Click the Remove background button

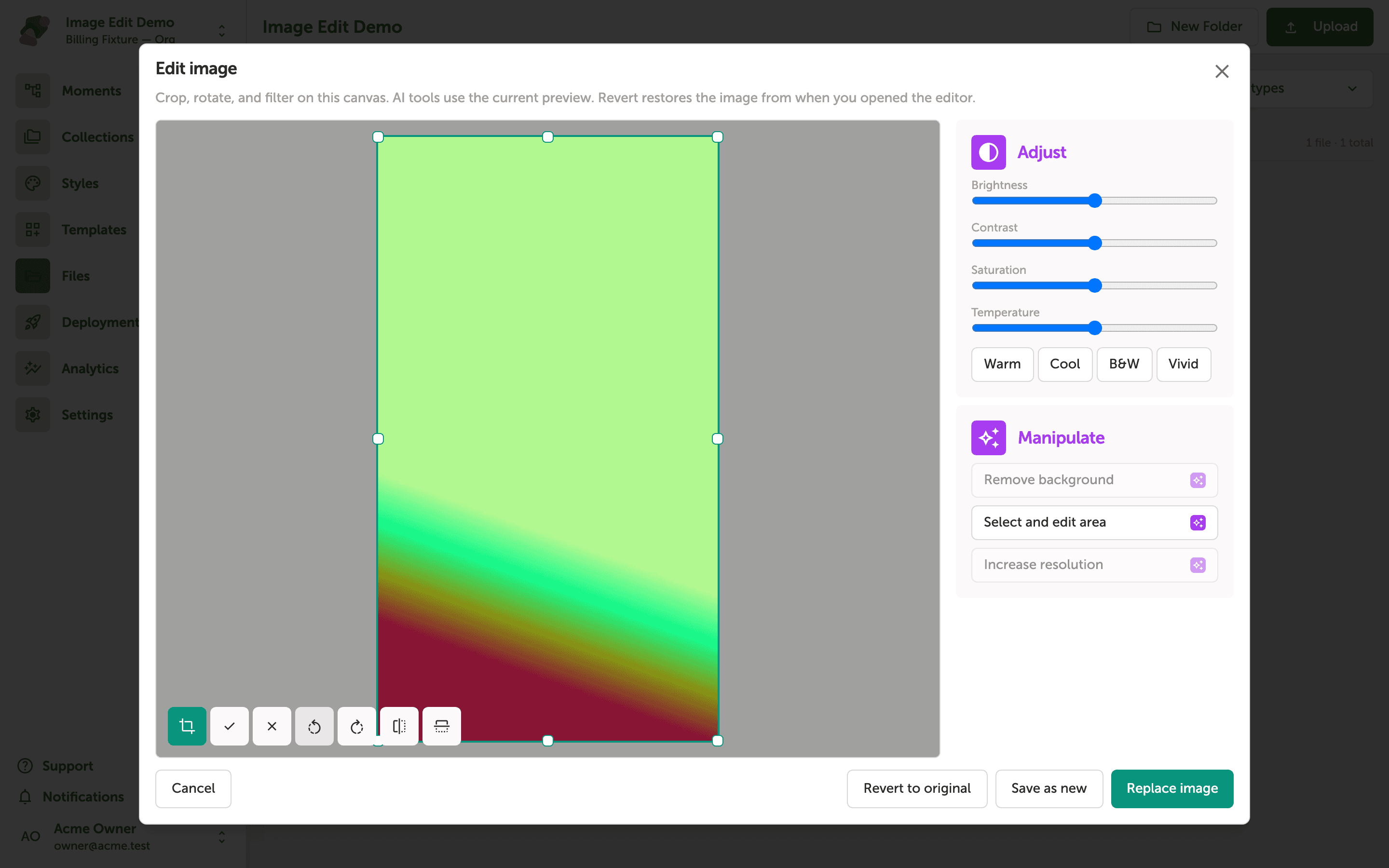1094,480
